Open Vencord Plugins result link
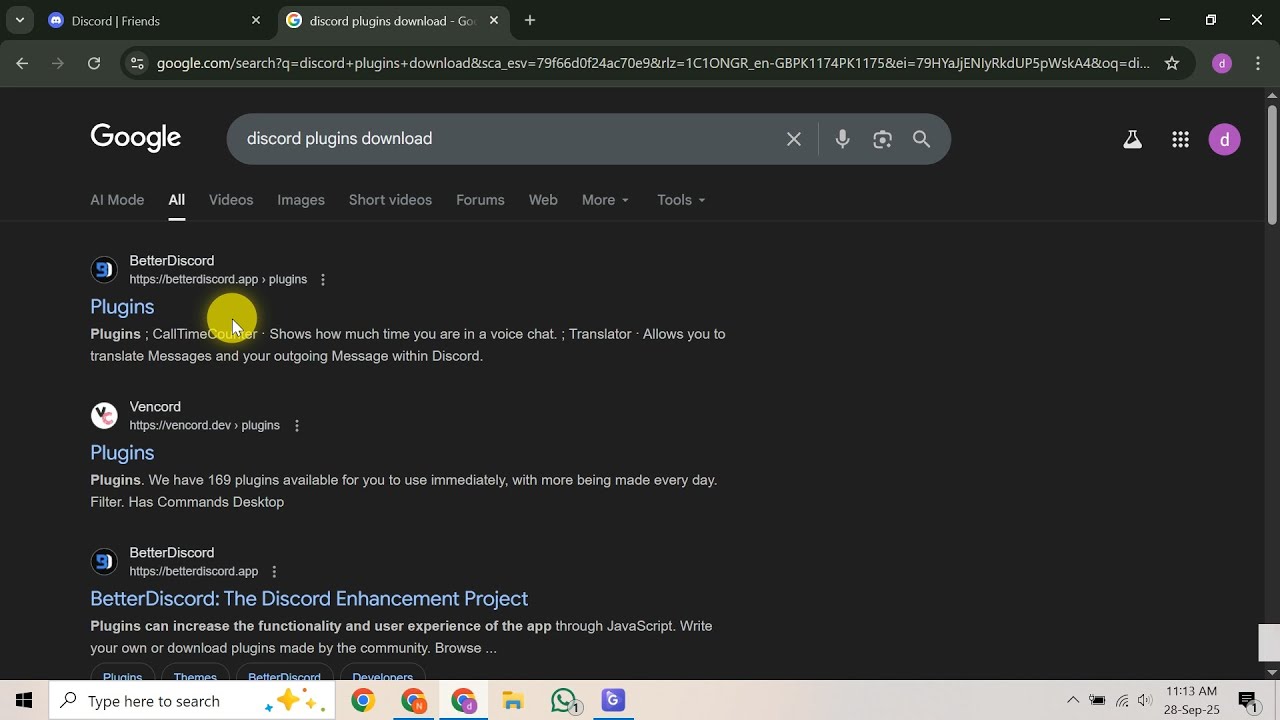The width and height of the screenshot is (1280, 720). coord(122,453)
